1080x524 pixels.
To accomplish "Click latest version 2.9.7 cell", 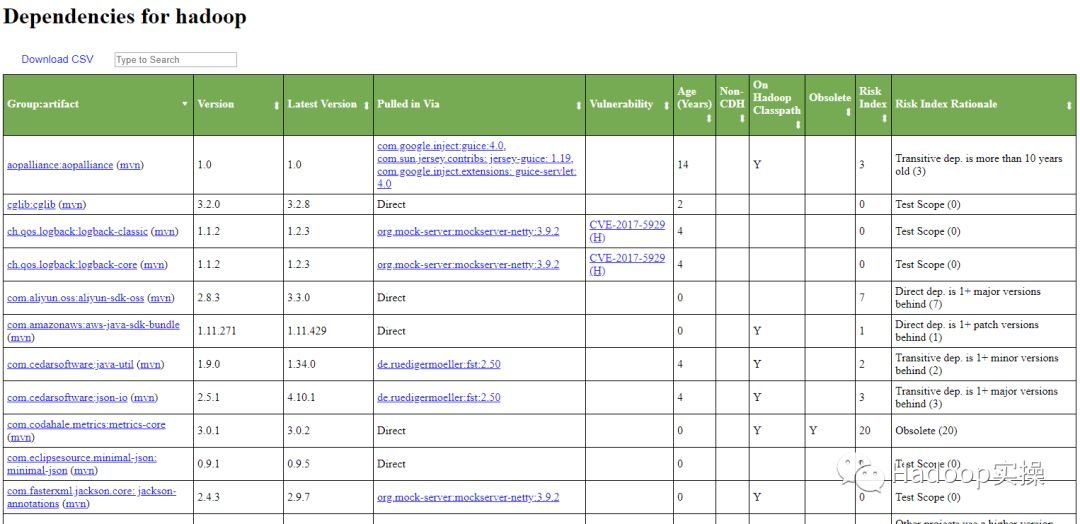I will click(x=328, y=497).
